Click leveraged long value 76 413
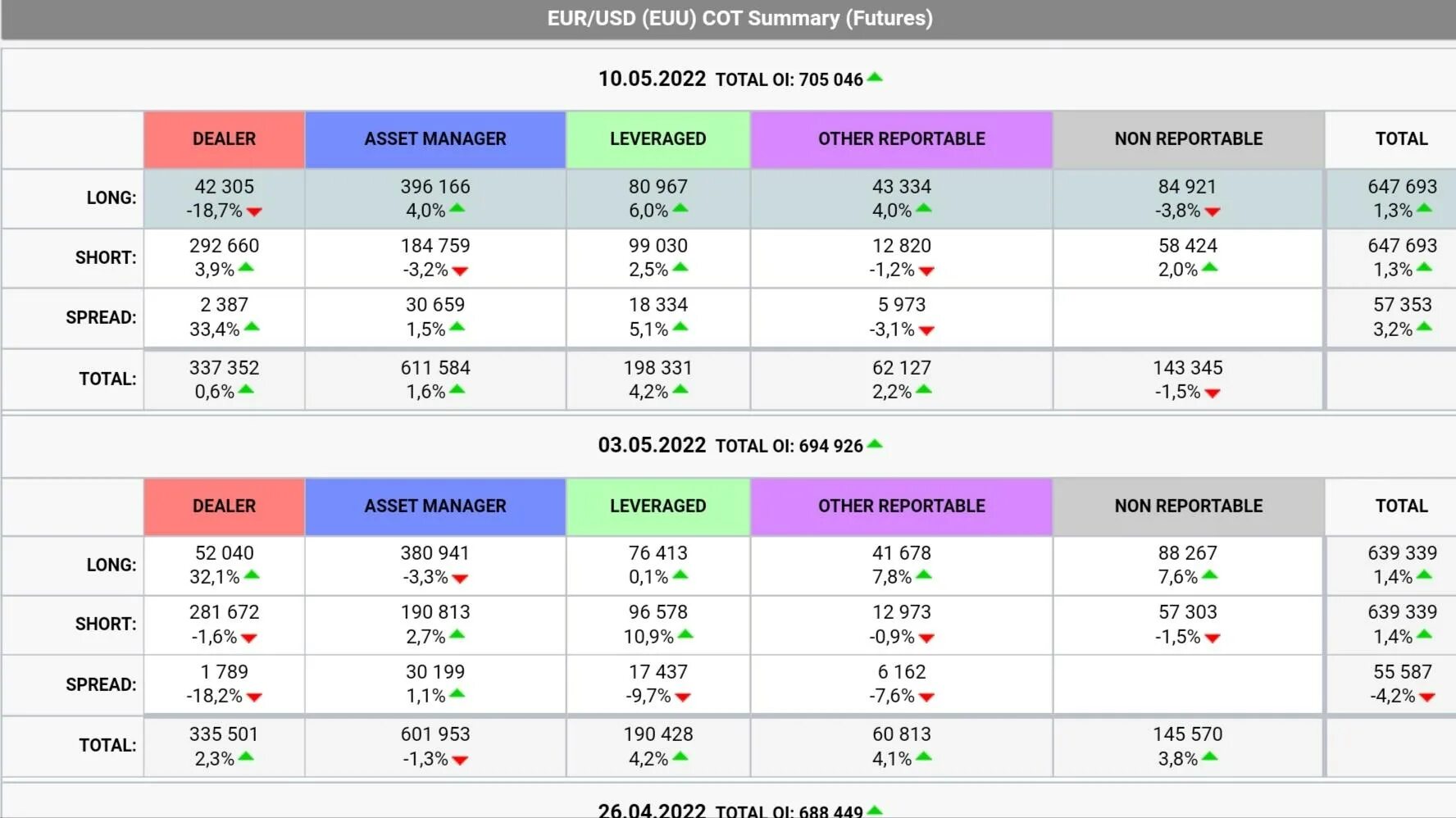Viewport: 1456px width, 818px height. (658, 553)
